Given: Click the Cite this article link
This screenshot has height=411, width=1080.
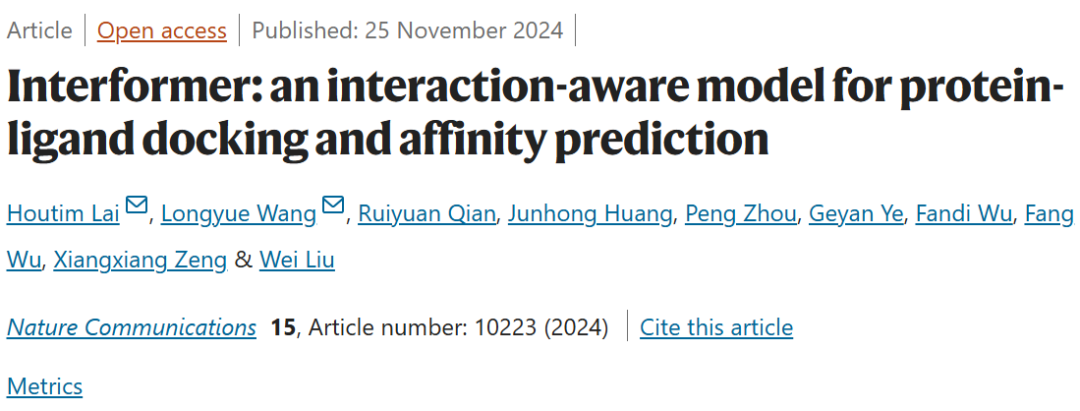Looking at the screenshot, I should tap(716, 327).
